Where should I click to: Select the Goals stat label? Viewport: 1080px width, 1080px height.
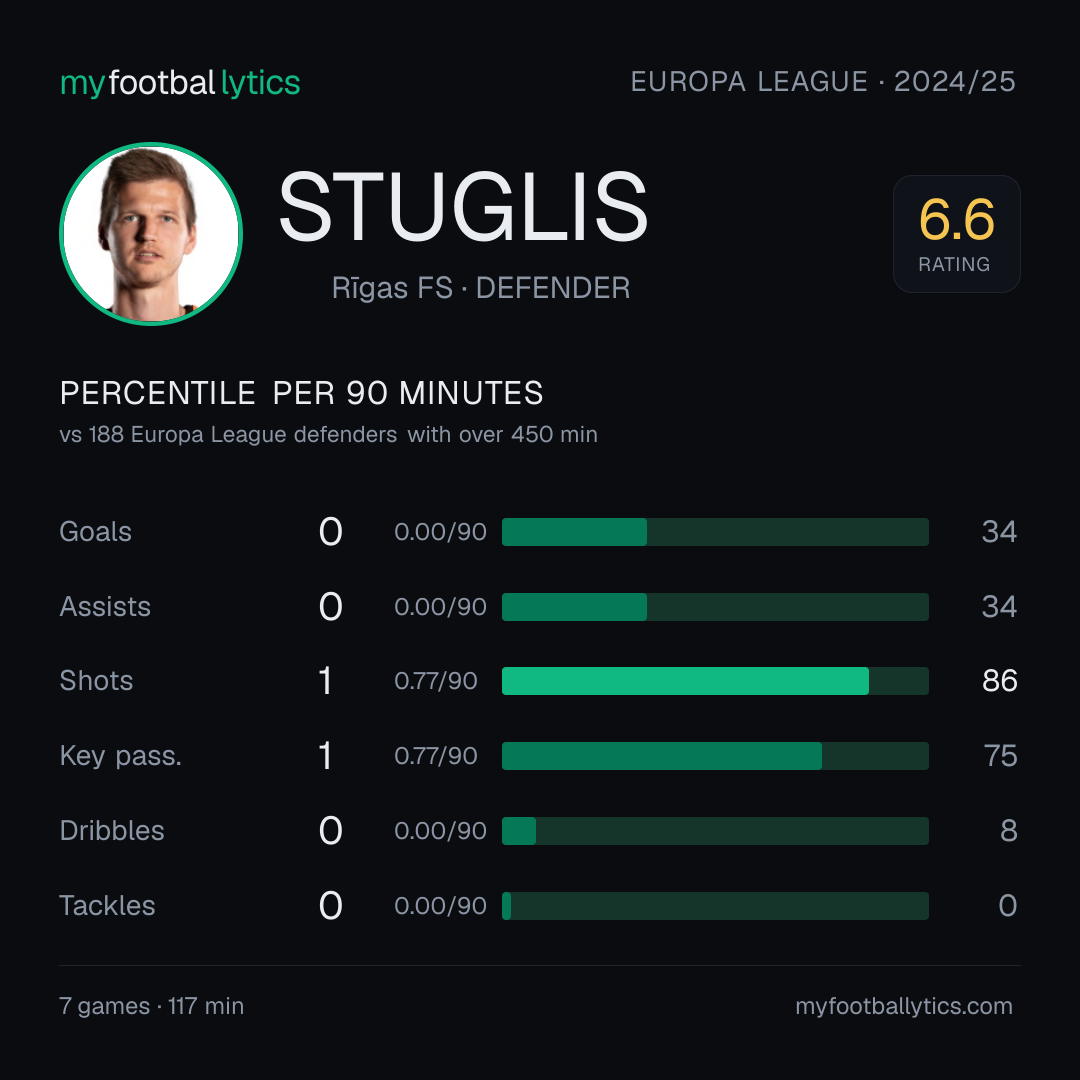[96, 532]
